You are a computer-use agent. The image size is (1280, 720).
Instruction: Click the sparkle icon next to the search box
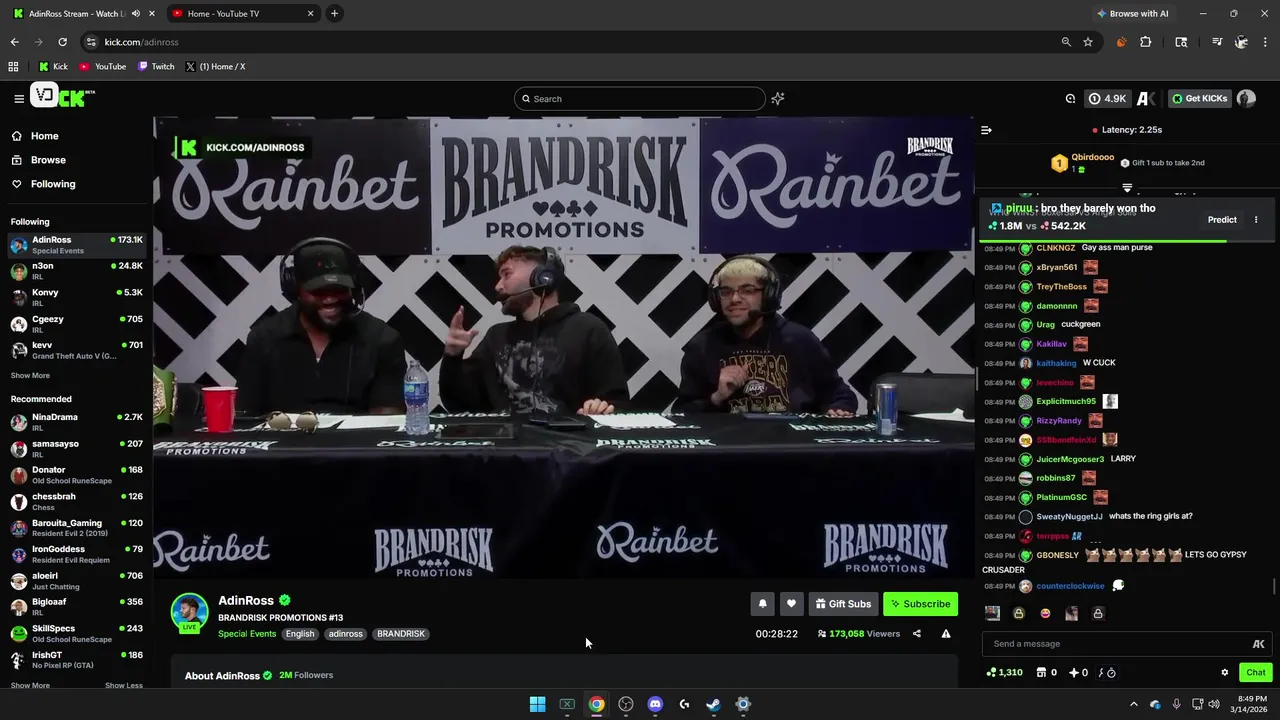click(778, 98)
